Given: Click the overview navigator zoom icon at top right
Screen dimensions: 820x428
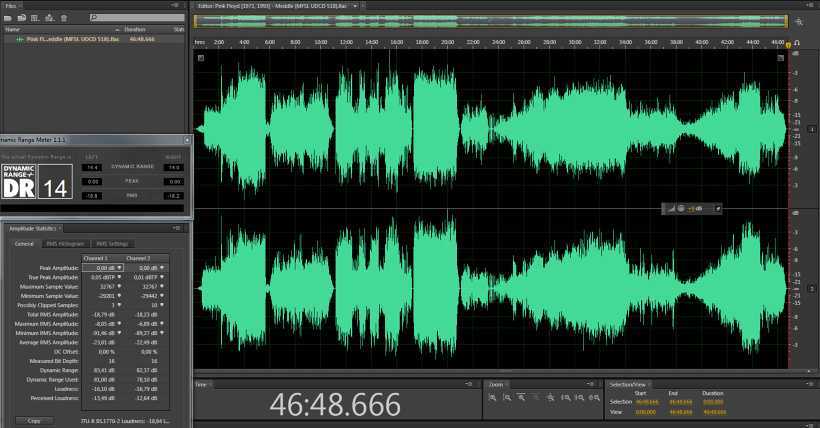Looking at the screenshot, I should pyautogui.click(x=799, y=21).
